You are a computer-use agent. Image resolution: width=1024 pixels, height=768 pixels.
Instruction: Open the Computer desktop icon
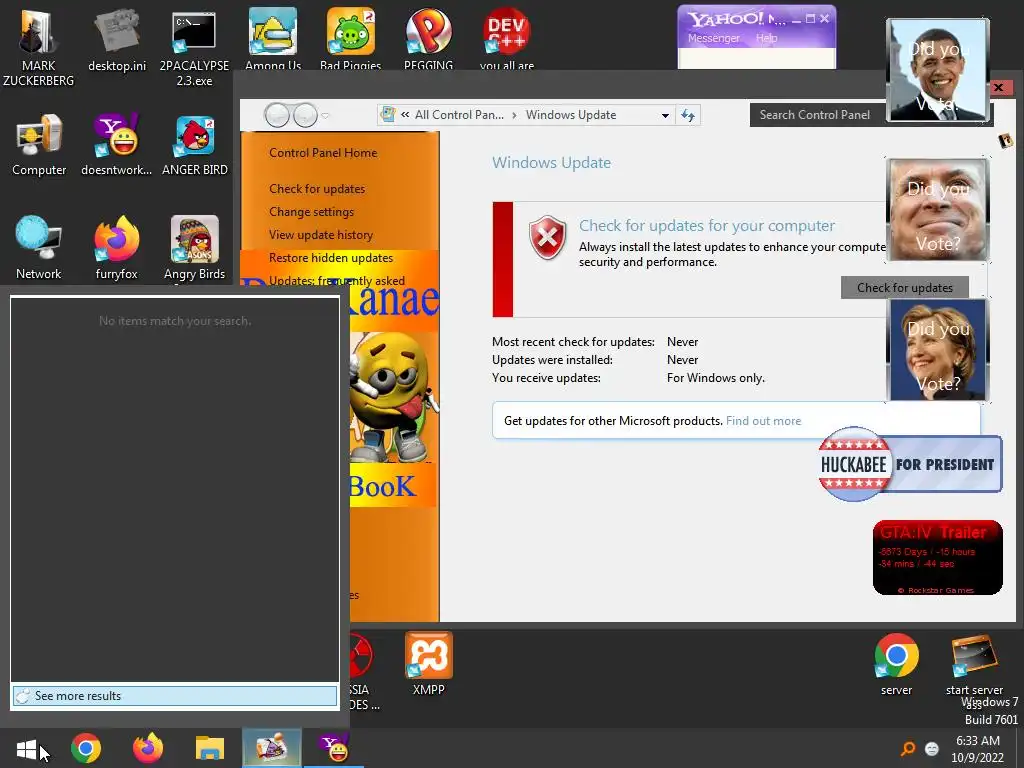tap(39, 145)
